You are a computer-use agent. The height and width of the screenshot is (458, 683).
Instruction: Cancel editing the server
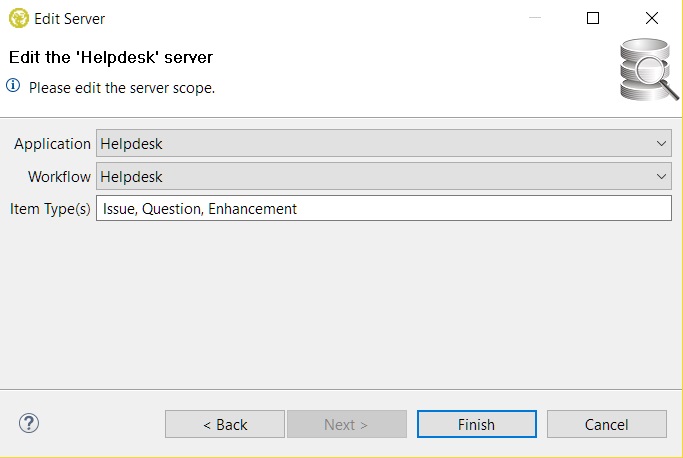(606, 424)
